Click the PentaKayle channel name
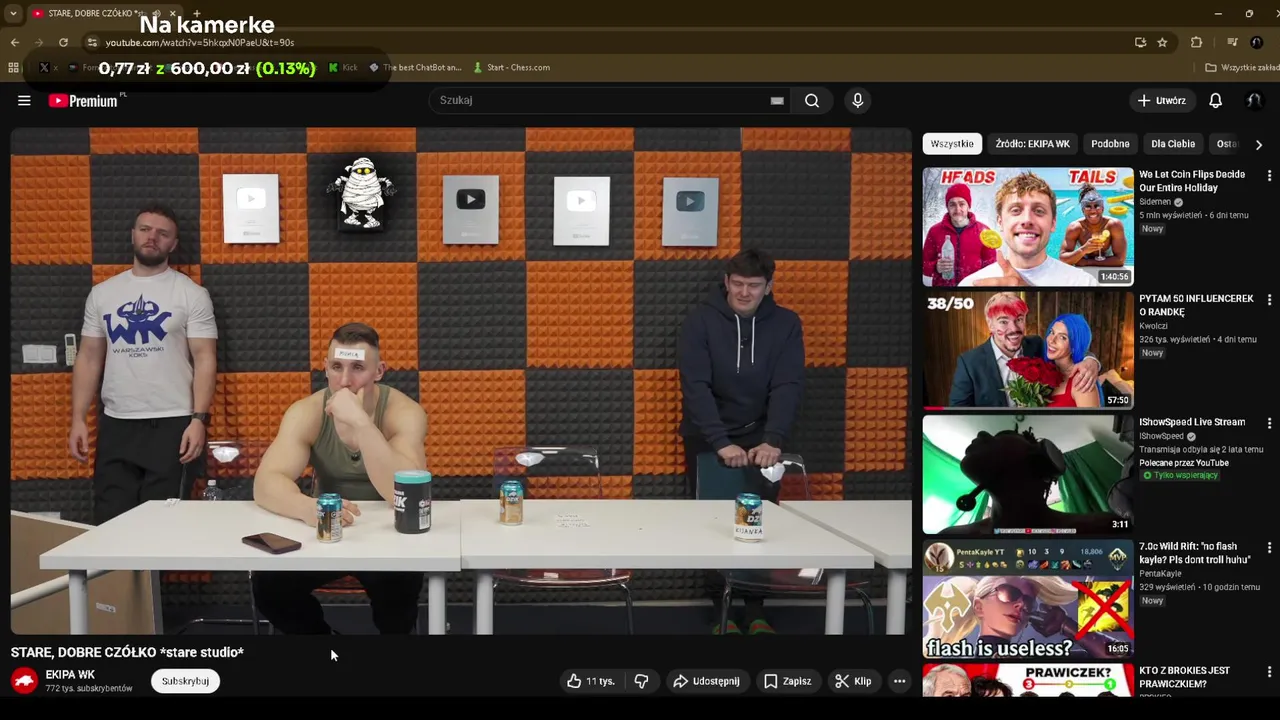Image resolution: width=1280 pixels, height=720 pixels. 1160,574
